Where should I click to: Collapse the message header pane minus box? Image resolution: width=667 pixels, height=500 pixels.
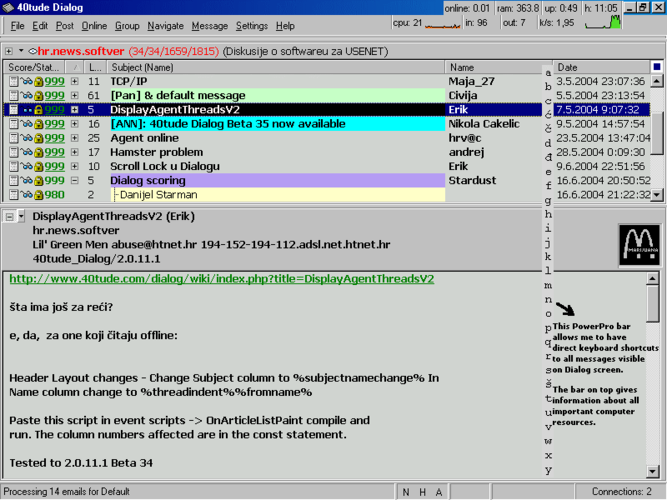point(9,217)
